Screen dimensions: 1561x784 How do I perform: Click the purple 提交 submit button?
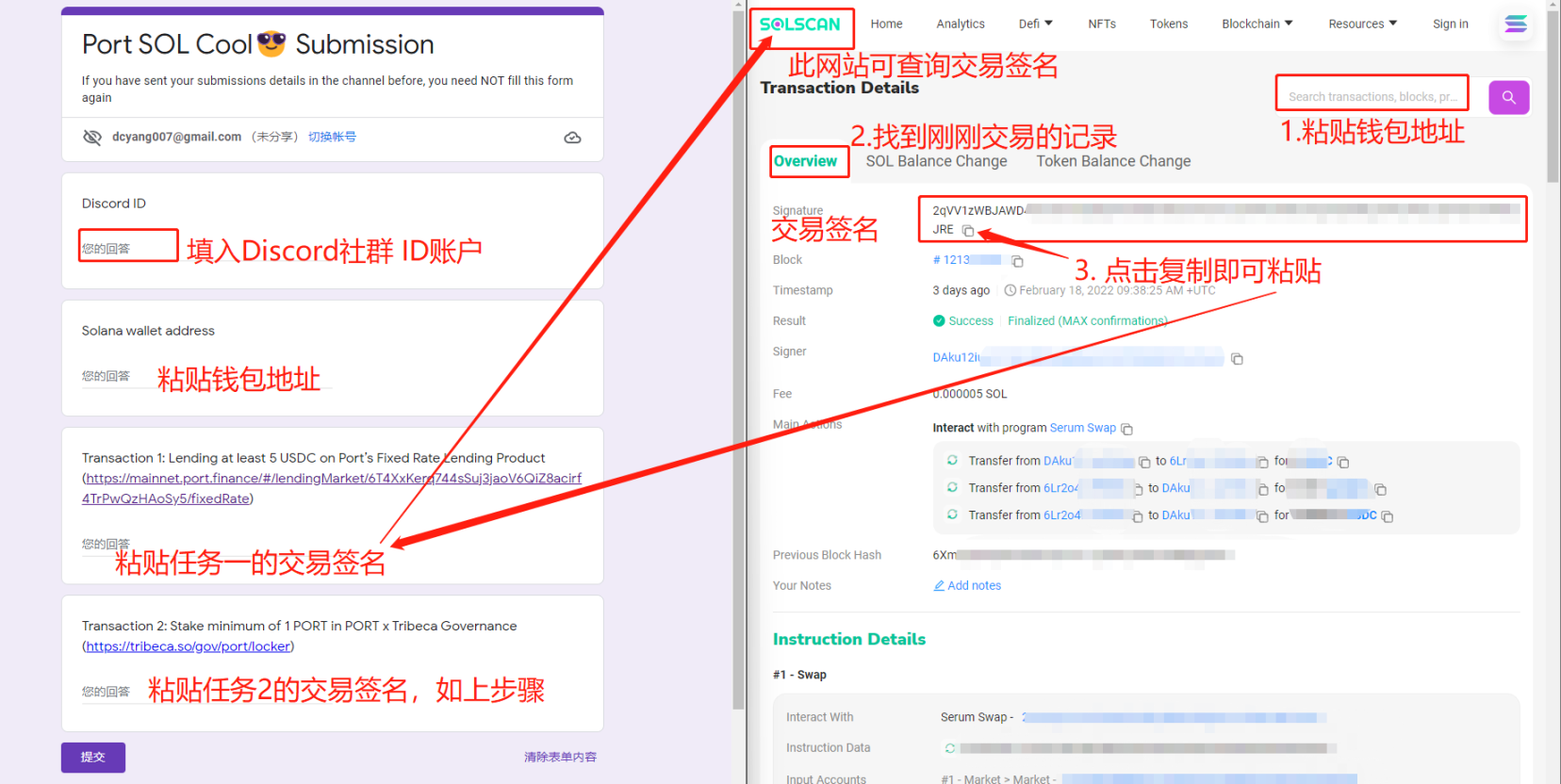tap(93, 757)
